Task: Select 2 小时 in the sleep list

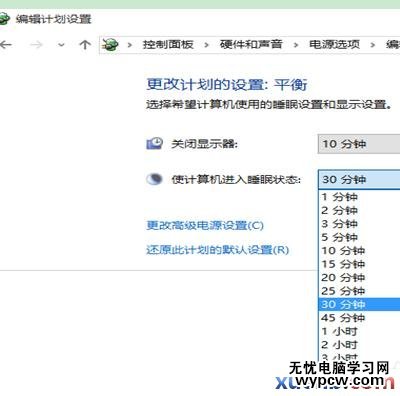Action: coord(359,344)
